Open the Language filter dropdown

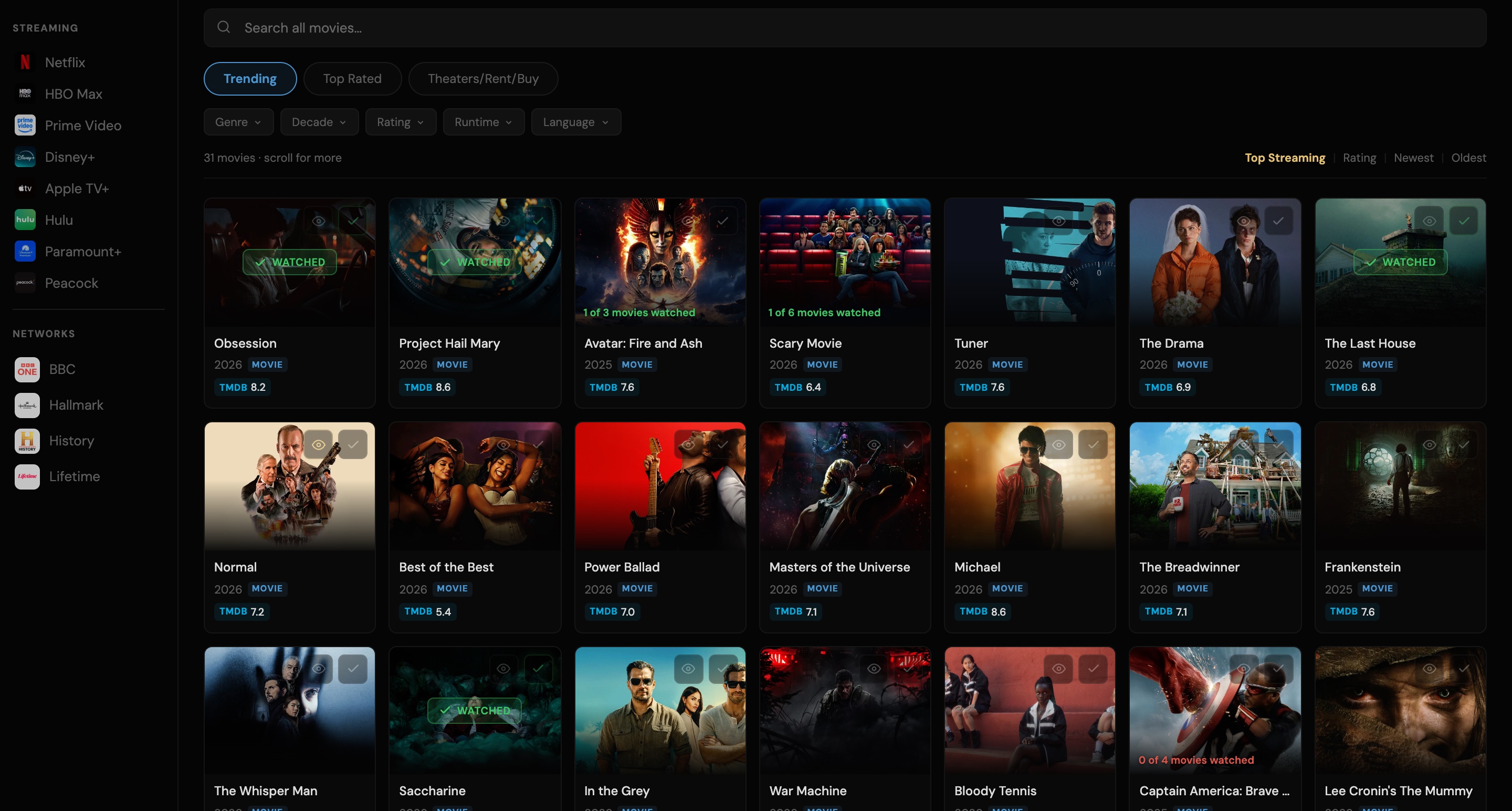576,122
